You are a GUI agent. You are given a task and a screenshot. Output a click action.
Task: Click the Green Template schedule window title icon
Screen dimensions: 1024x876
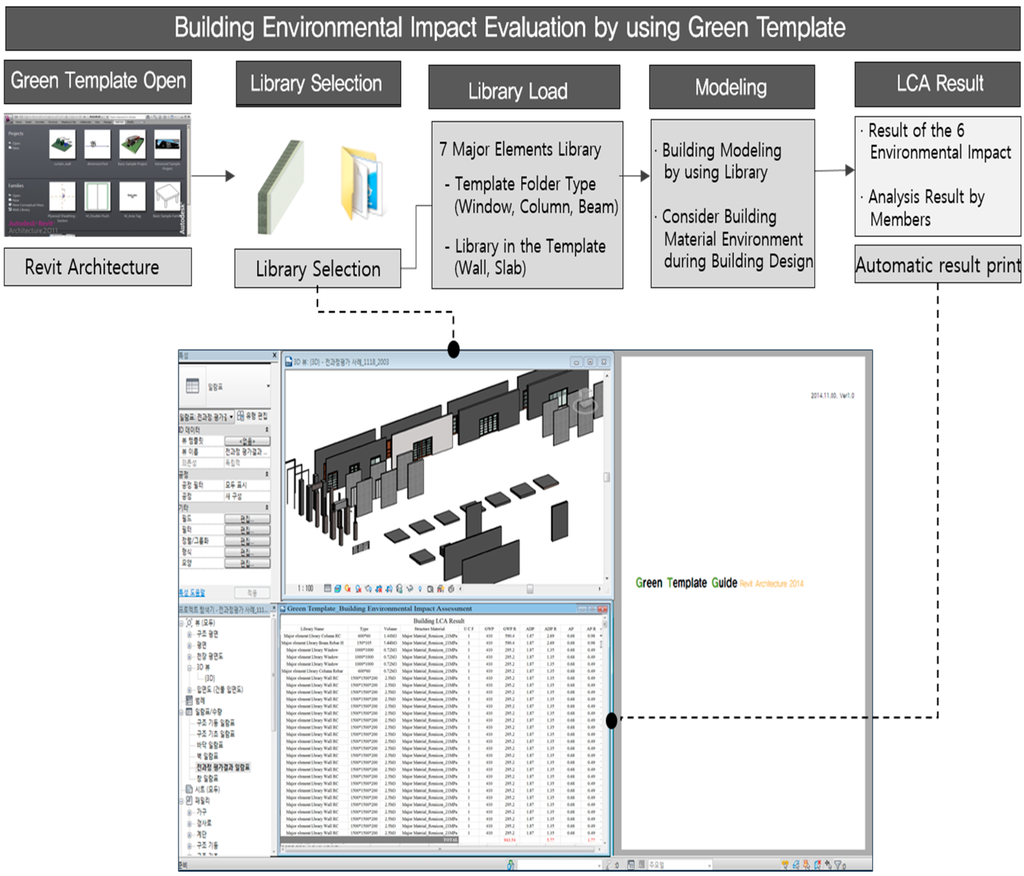coord(283,608)
